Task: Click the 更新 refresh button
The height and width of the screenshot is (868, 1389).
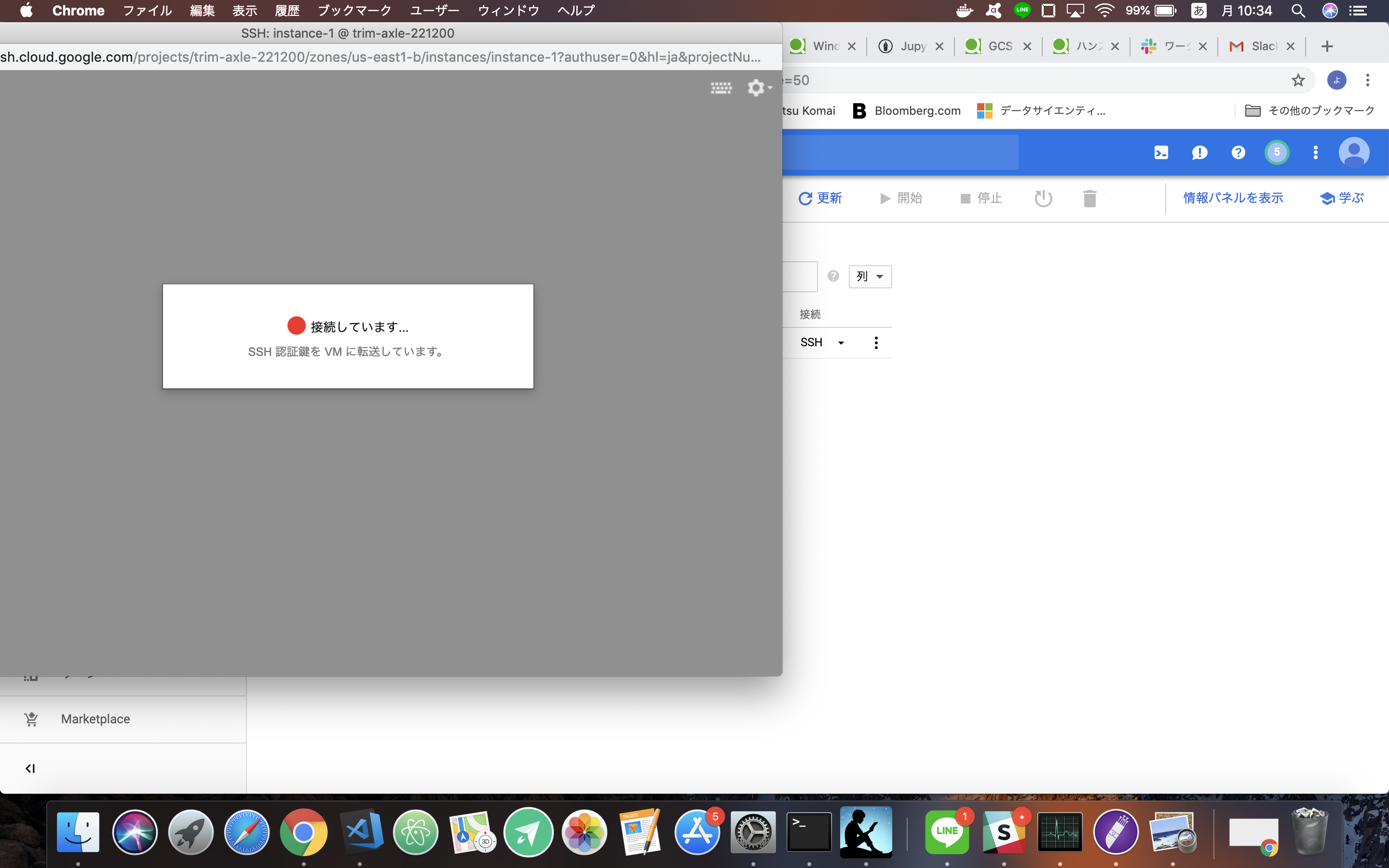Action: tap(820, 198)
